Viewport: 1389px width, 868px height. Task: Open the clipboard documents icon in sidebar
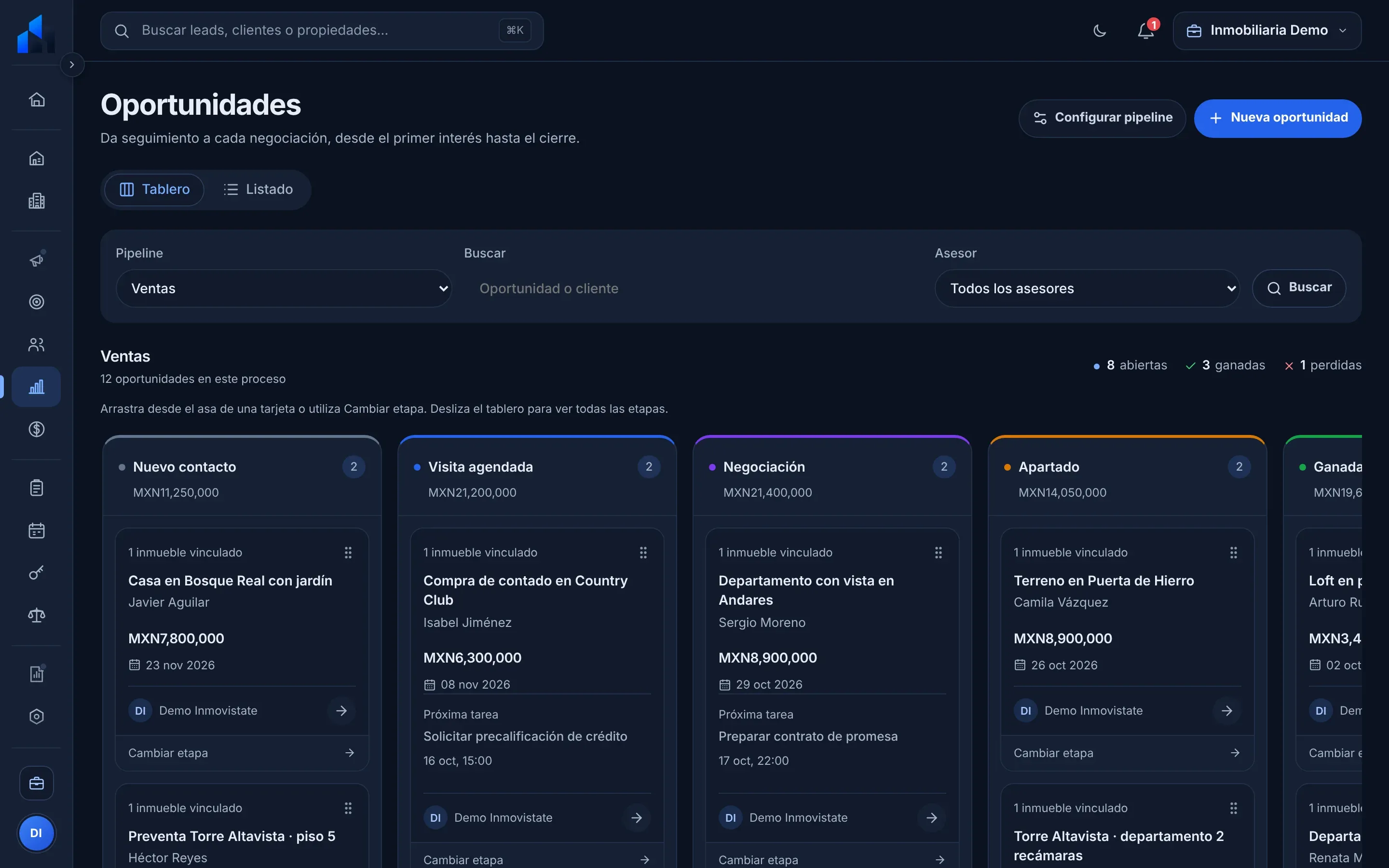[37, 488]
